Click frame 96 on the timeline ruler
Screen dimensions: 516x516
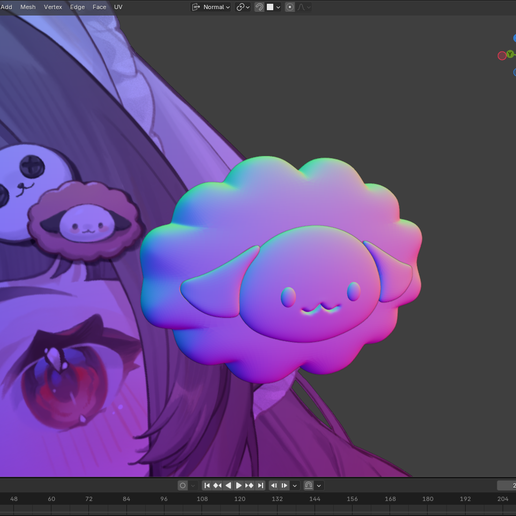[164, 499]
